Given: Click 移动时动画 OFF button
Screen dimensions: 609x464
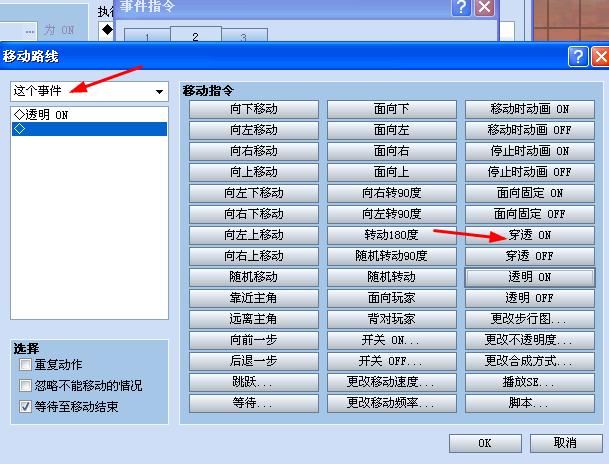Looking at the screenshot, I should [x=530, y=130].
